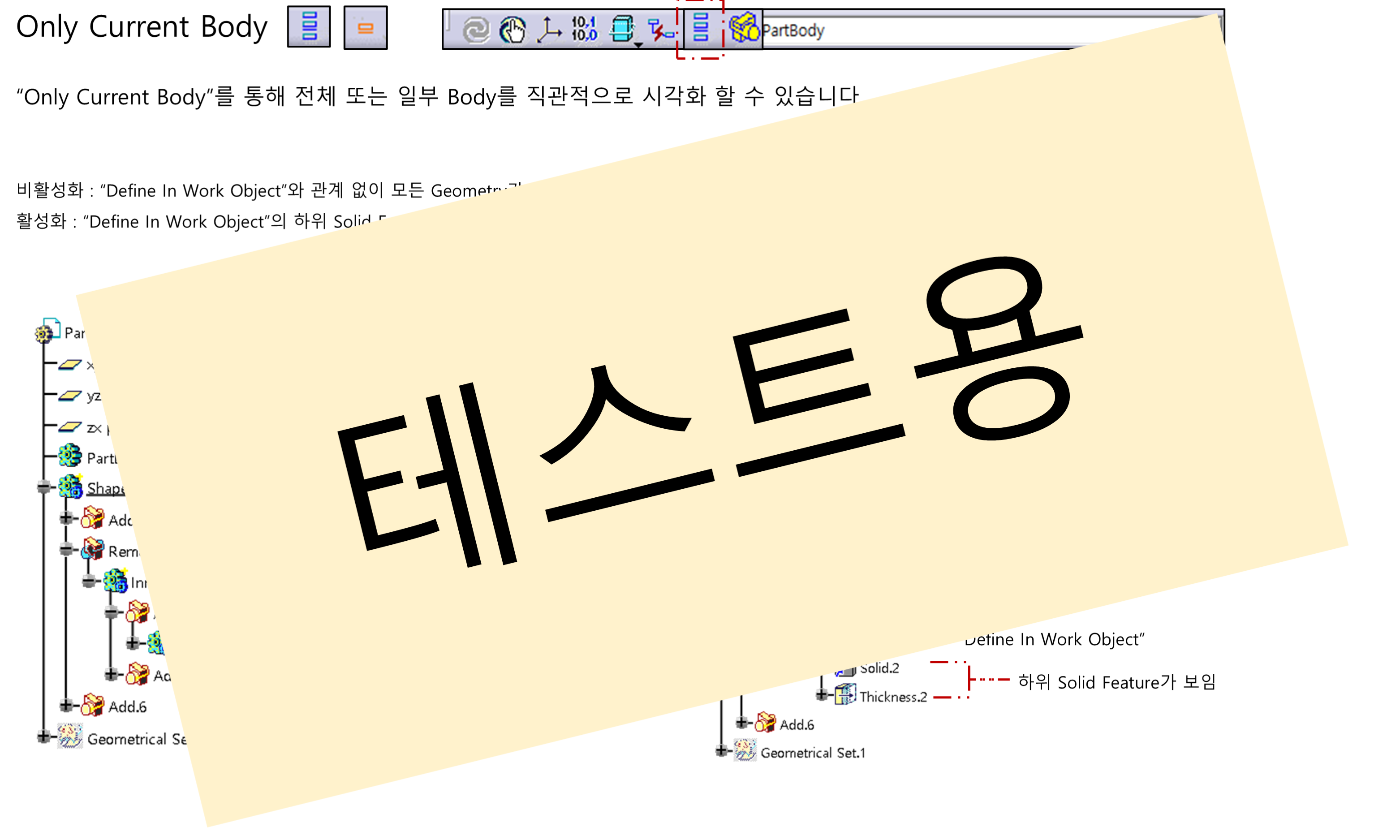Expand left Geometrical Set tree node
Screen dimensions: 1400x840
(x=43, y=737)
